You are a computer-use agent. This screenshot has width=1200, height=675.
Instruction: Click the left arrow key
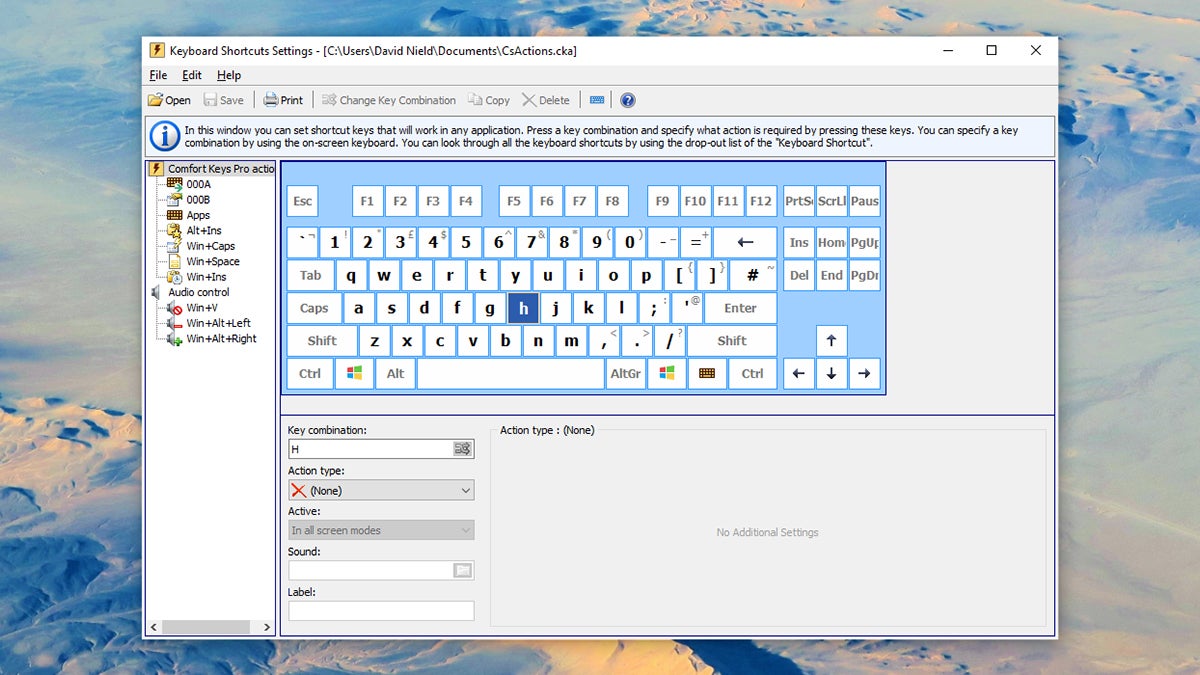click(x=798, y=373)
